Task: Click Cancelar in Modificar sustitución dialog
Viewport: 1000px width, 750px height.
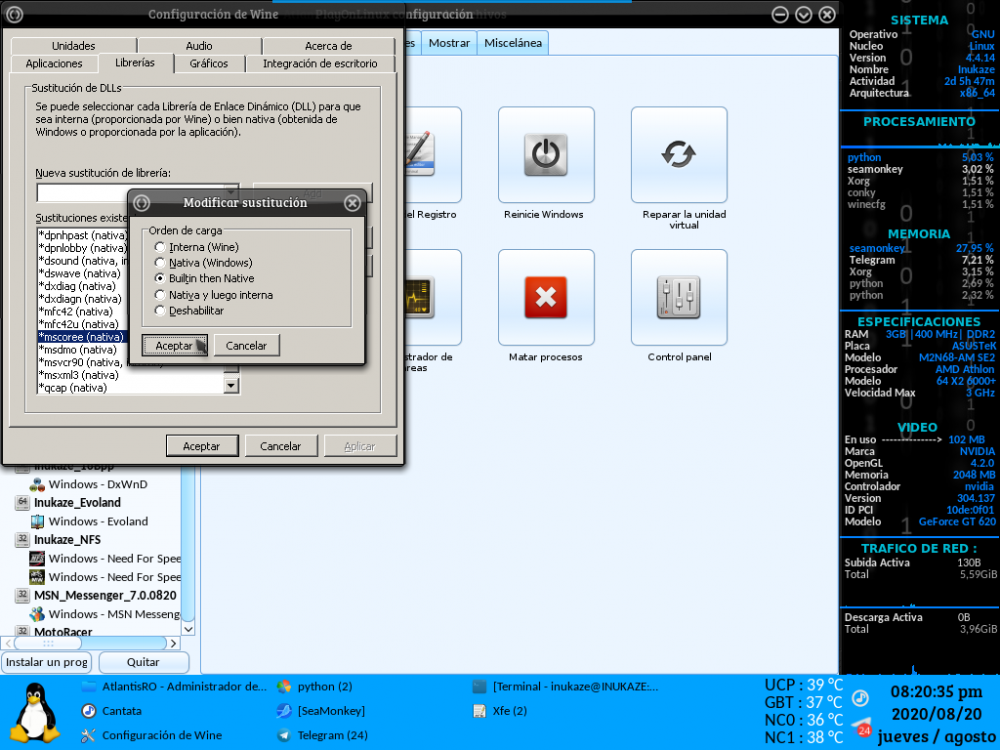Action: click(247, 345)
